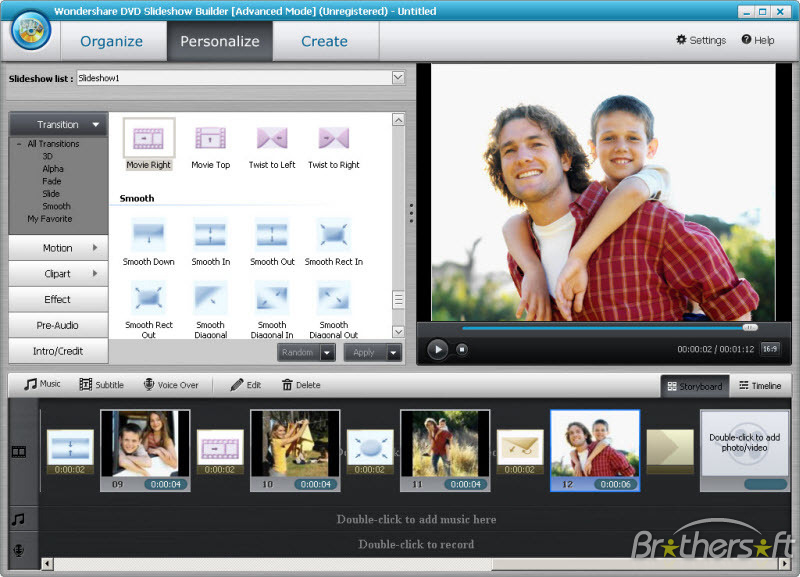Click the Apply transition button
800x577 pixels.
click(365, 353)
